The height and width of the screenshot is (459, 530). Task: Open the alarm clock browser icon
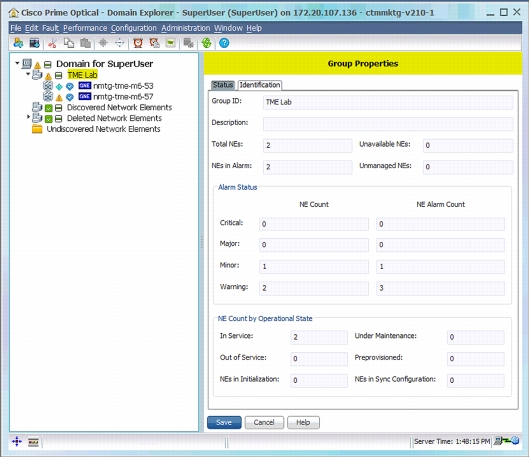(x=138, y=43)
